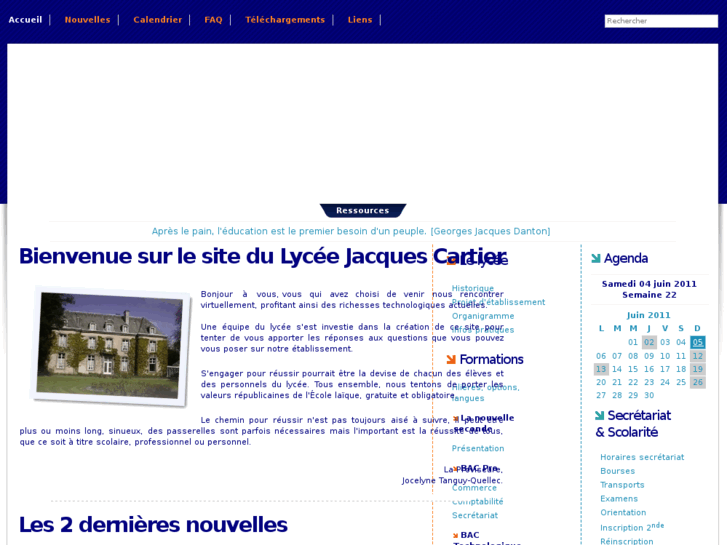
Task: Open the Orientation link
Action: pyautogui.click(x=623, y=513)
